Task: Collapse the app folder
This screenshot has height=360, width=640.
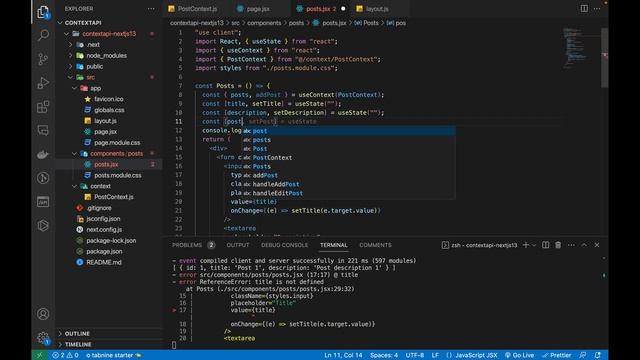Action: click(74, 88)
